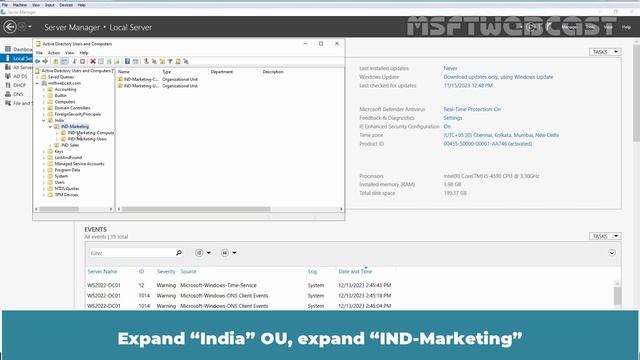Expand the IND-Sales tree node
The width and height of the screenshot is (640, 360).
click(50, 145)
